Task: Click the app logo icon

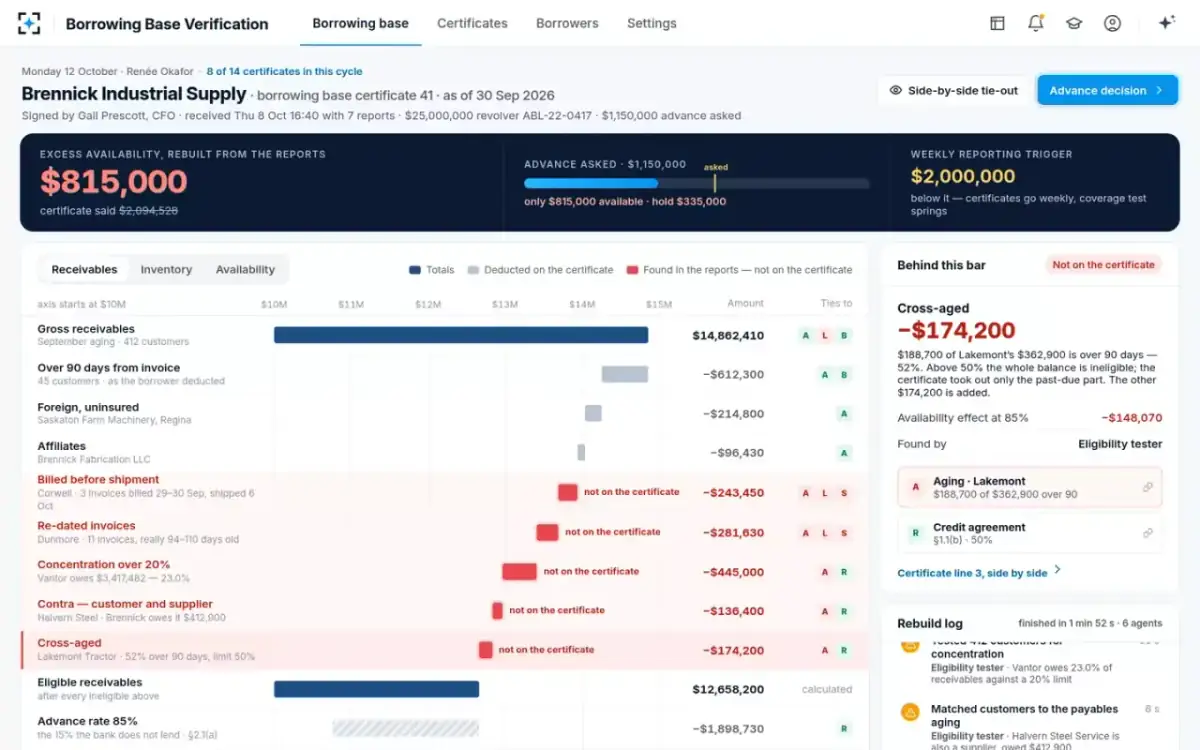Action: [x=29, y=23]
